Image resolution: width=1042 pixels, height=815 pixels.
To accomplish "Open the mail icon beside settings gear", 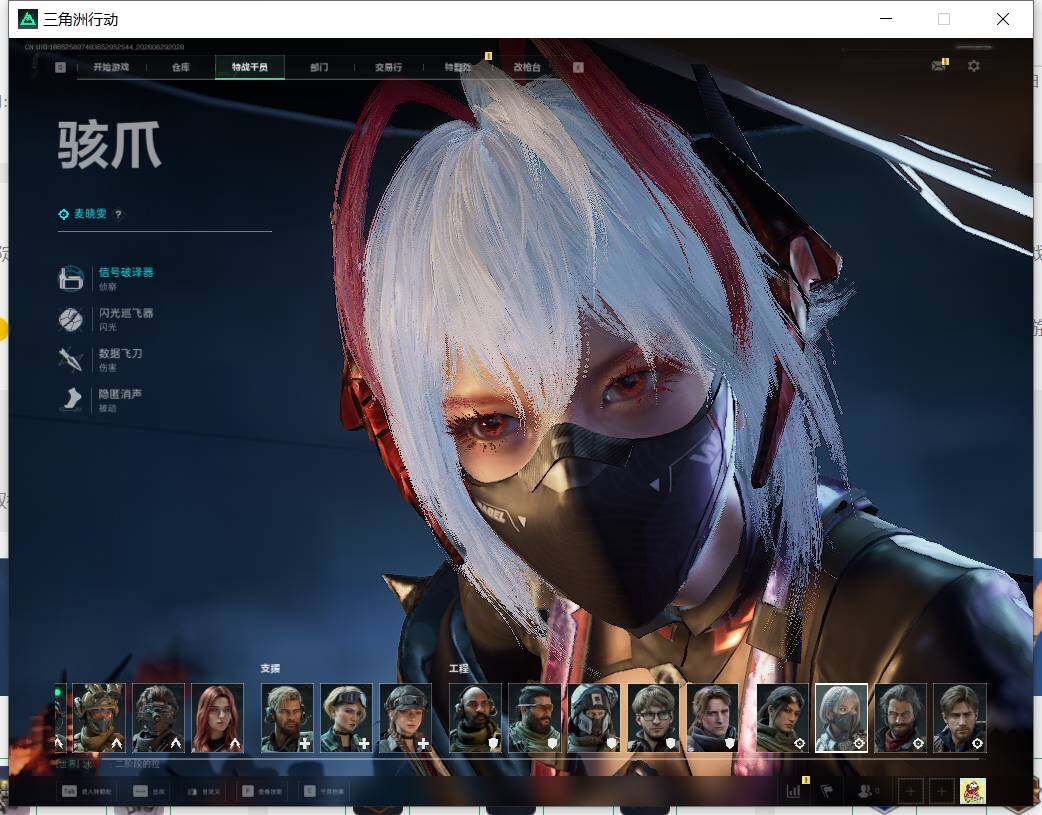I will click(938, 66).
